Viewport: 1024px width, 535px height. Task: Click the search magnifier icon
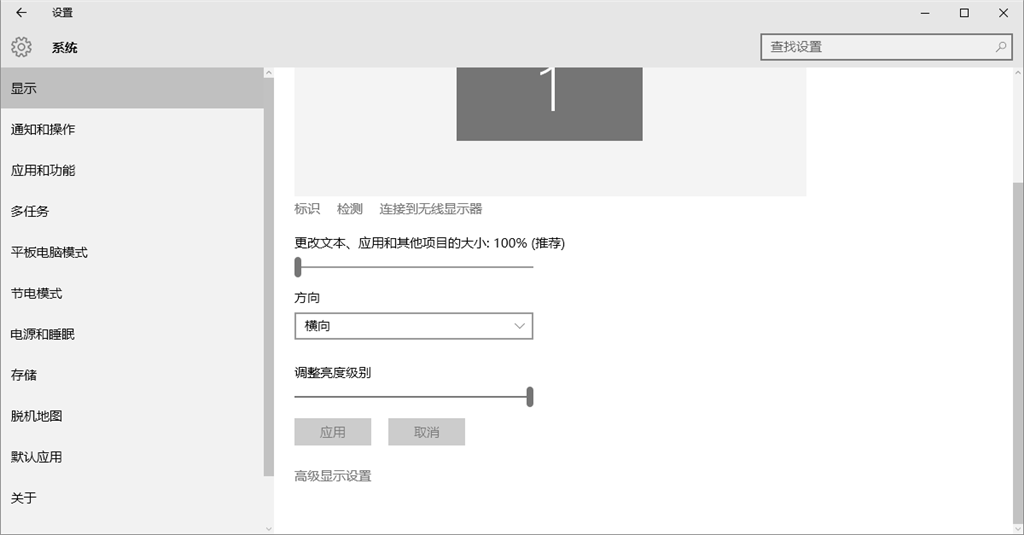[1000, 47]
